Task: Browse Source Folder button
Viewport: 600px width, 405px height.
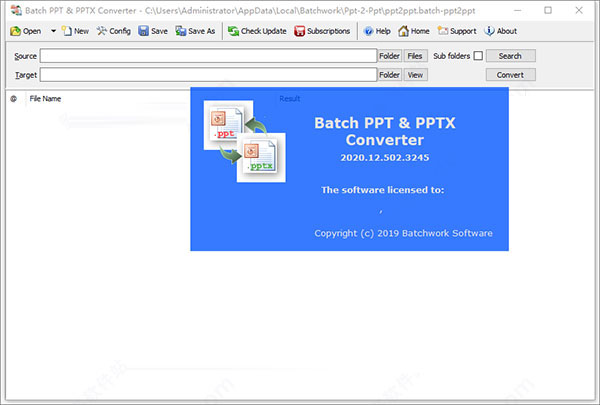Action: point(390,56)
